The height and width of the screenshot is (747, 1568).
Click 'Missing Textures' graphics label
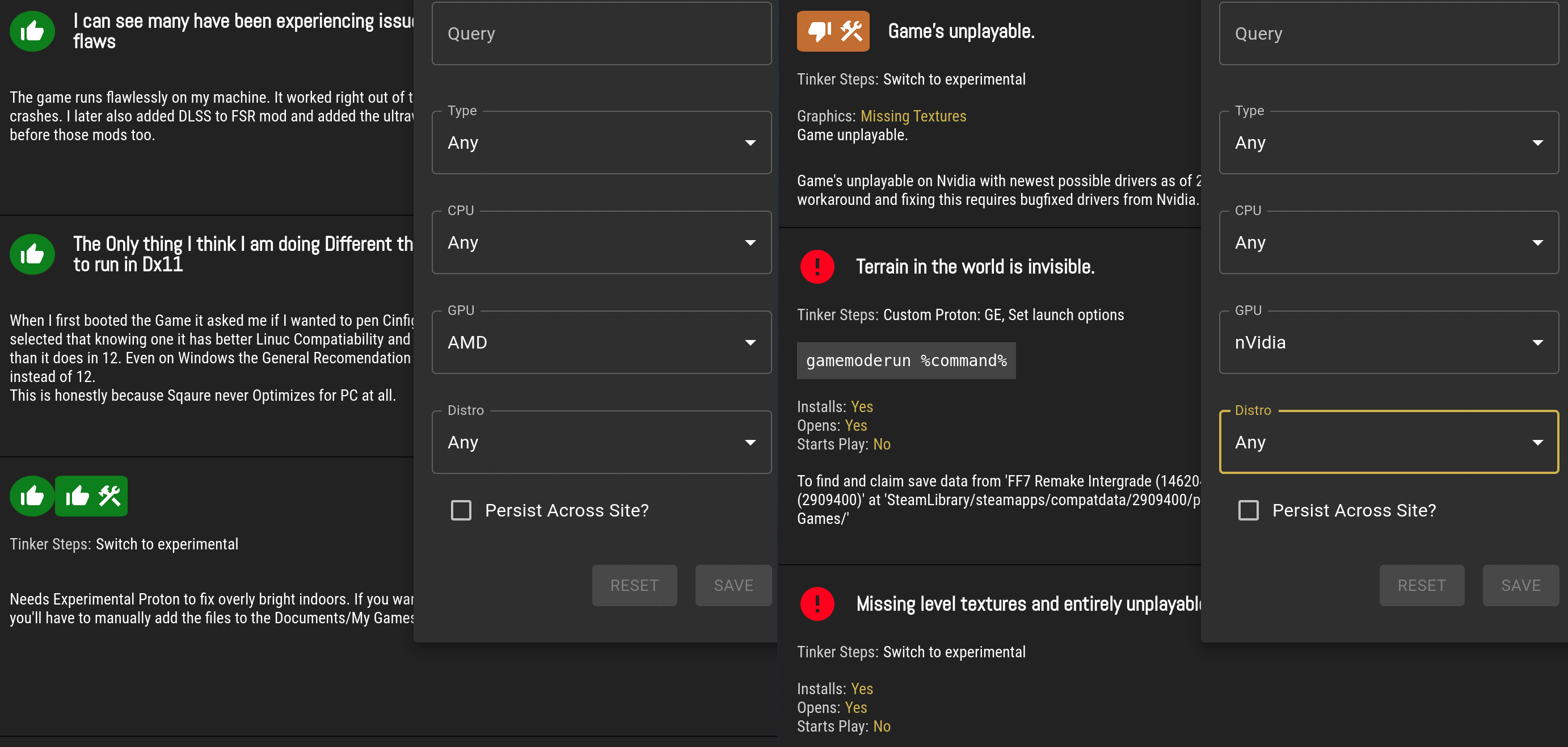tap(913, 116)
